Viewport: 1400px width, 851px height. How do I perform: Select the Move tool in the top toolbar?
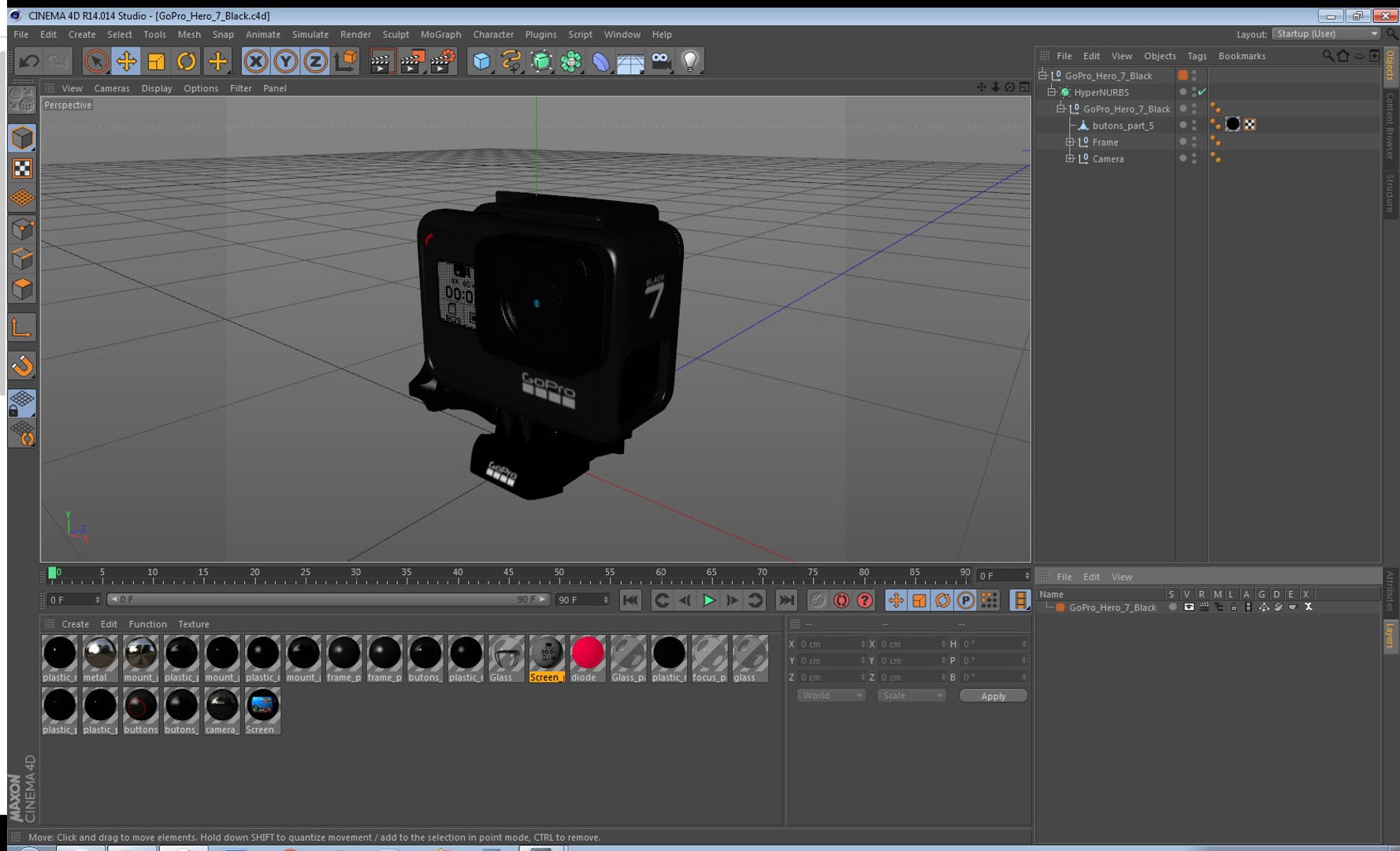click(126, 61)
